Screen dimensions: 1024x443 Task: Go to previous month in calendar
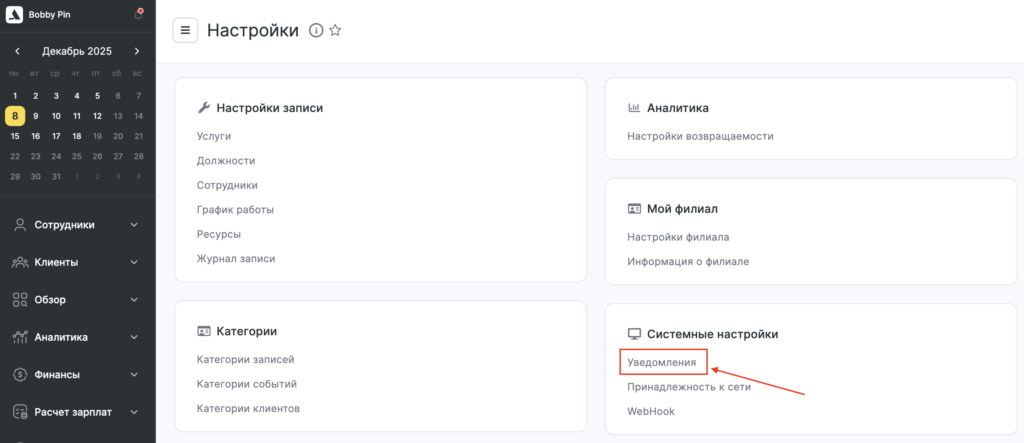(x=17, y=51)
